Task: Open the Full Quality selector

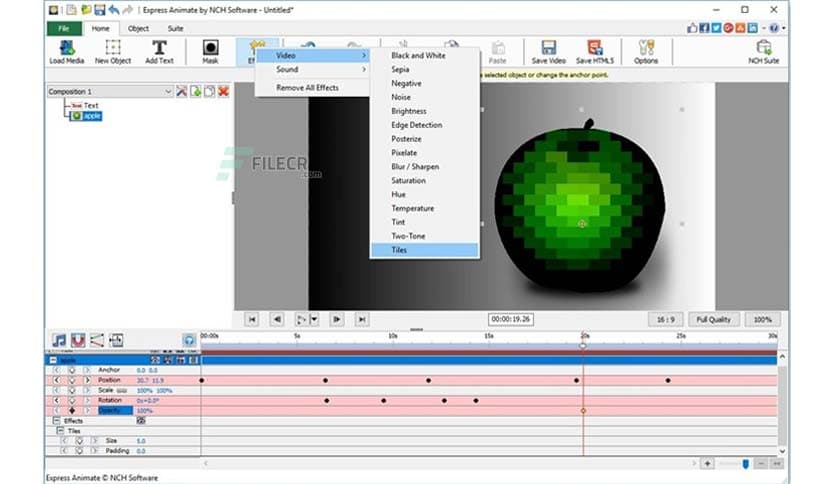Action: [713, 319]
